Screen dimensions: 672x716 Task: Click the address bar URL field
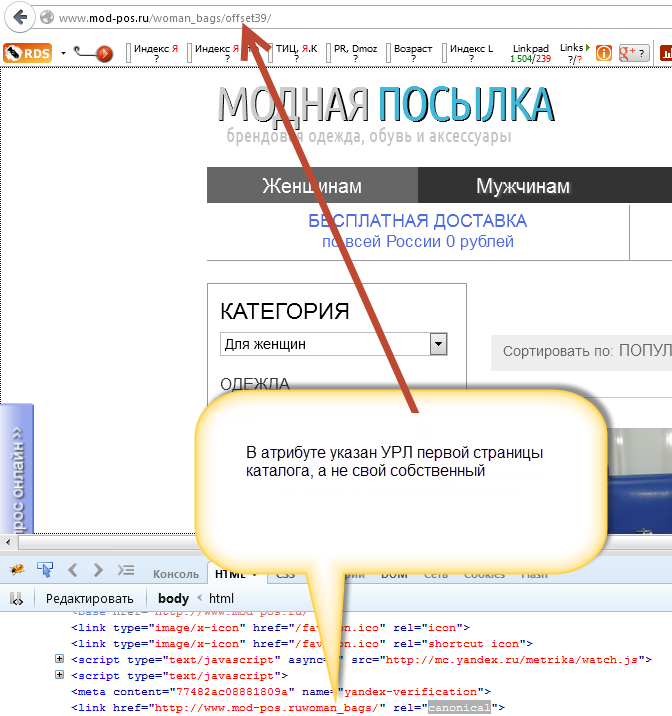pos(356,18)
